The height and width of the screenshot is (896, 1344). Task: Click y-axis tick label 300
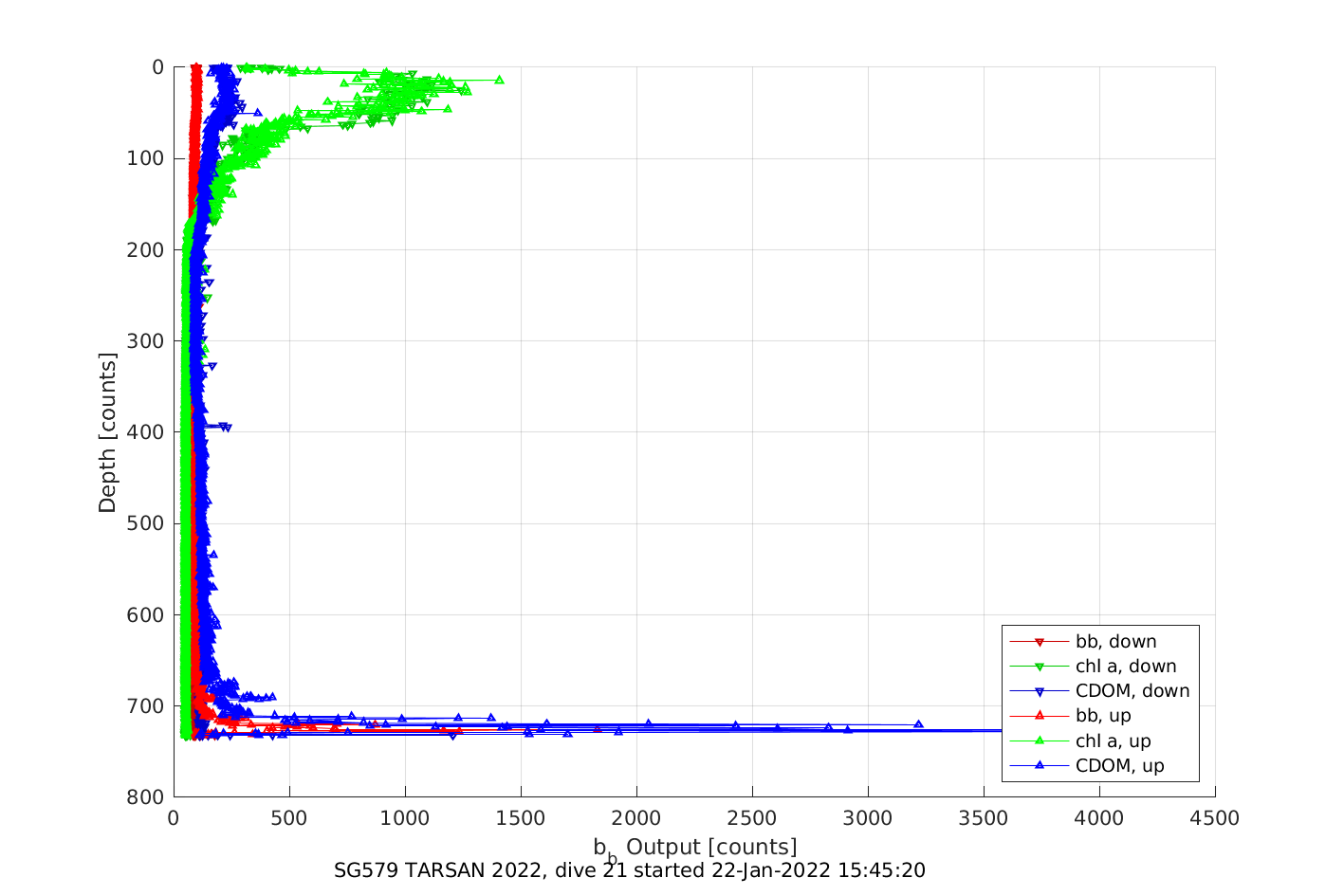coord(146,340)
